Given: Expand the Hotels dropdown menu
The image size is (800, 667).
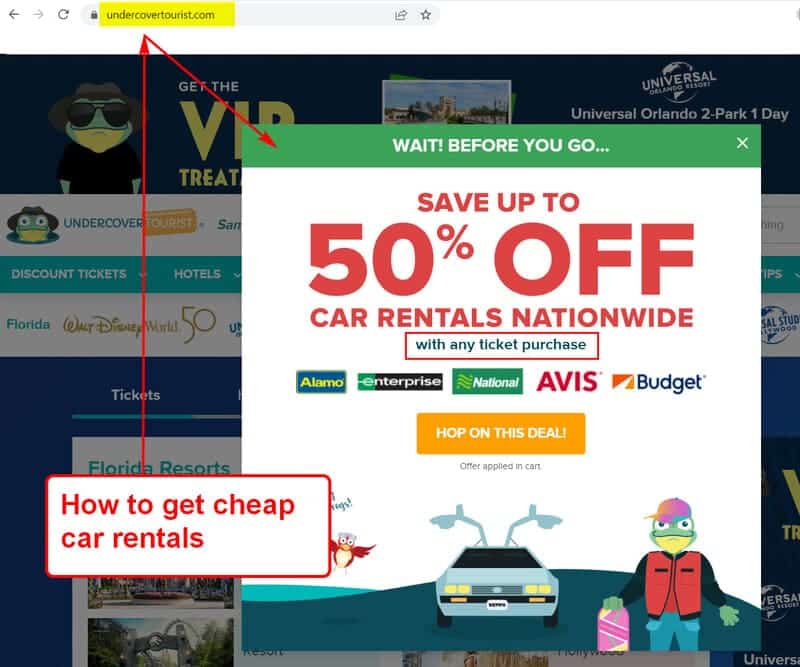Looking at the screenshot, I should 206,274.
